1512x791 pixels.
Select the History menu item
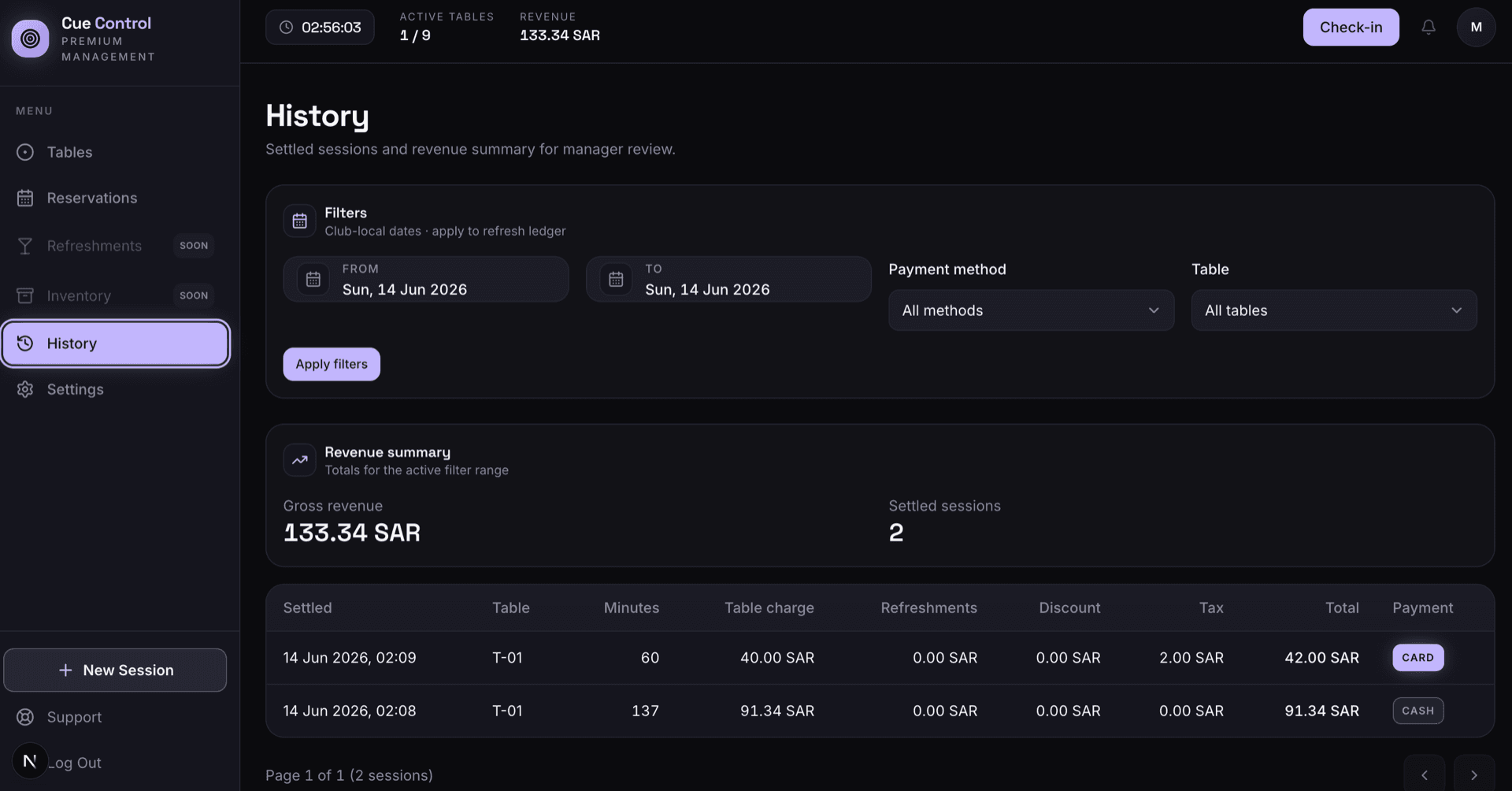(x=116, y=344)
